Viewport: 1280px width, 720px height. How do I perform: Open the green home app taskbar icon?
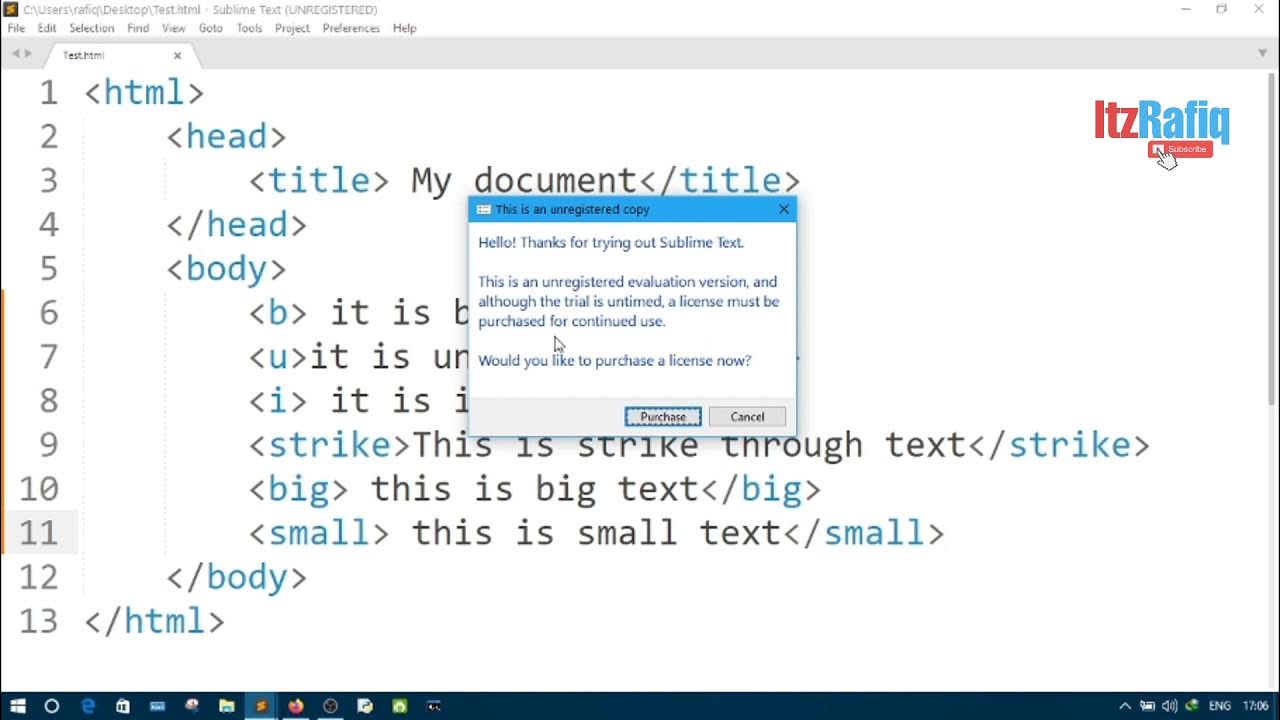[x=399, y=706]
